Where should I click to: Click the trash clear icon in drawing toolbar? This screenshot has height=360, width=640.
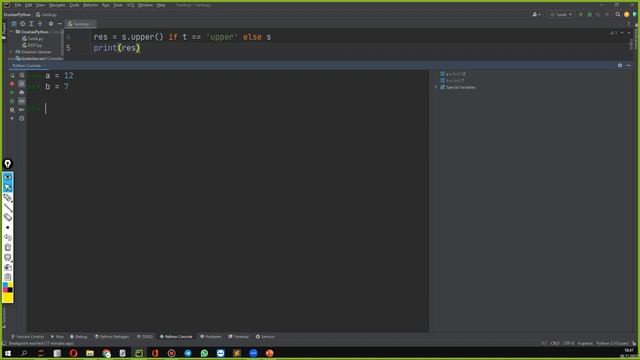point(8,247)
